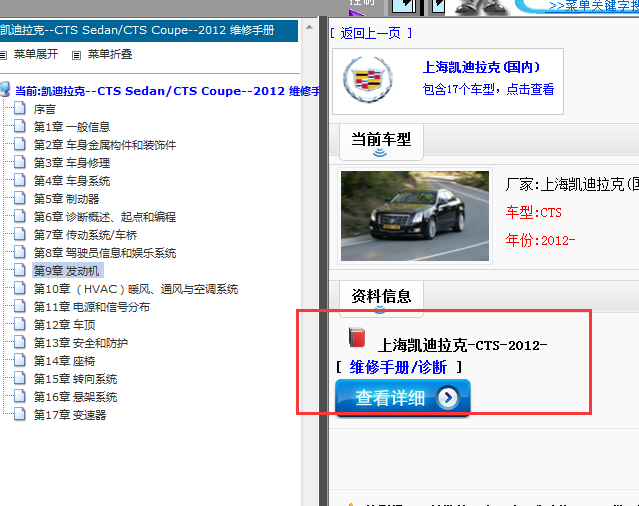Click the Cadillac logo emblem

(368, 80)
